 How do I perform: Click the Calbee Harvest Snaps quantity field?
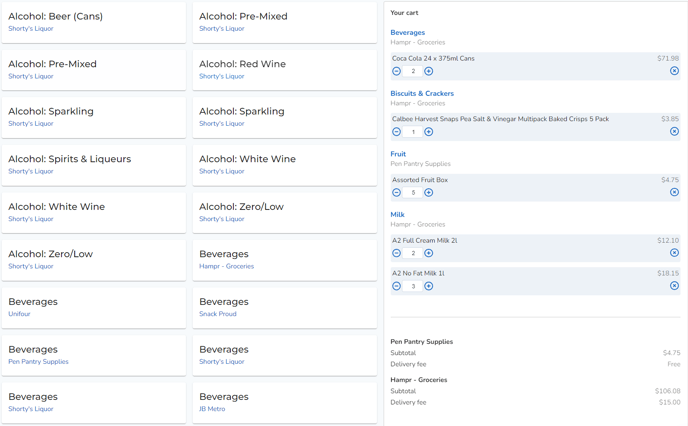pos(413,132)
